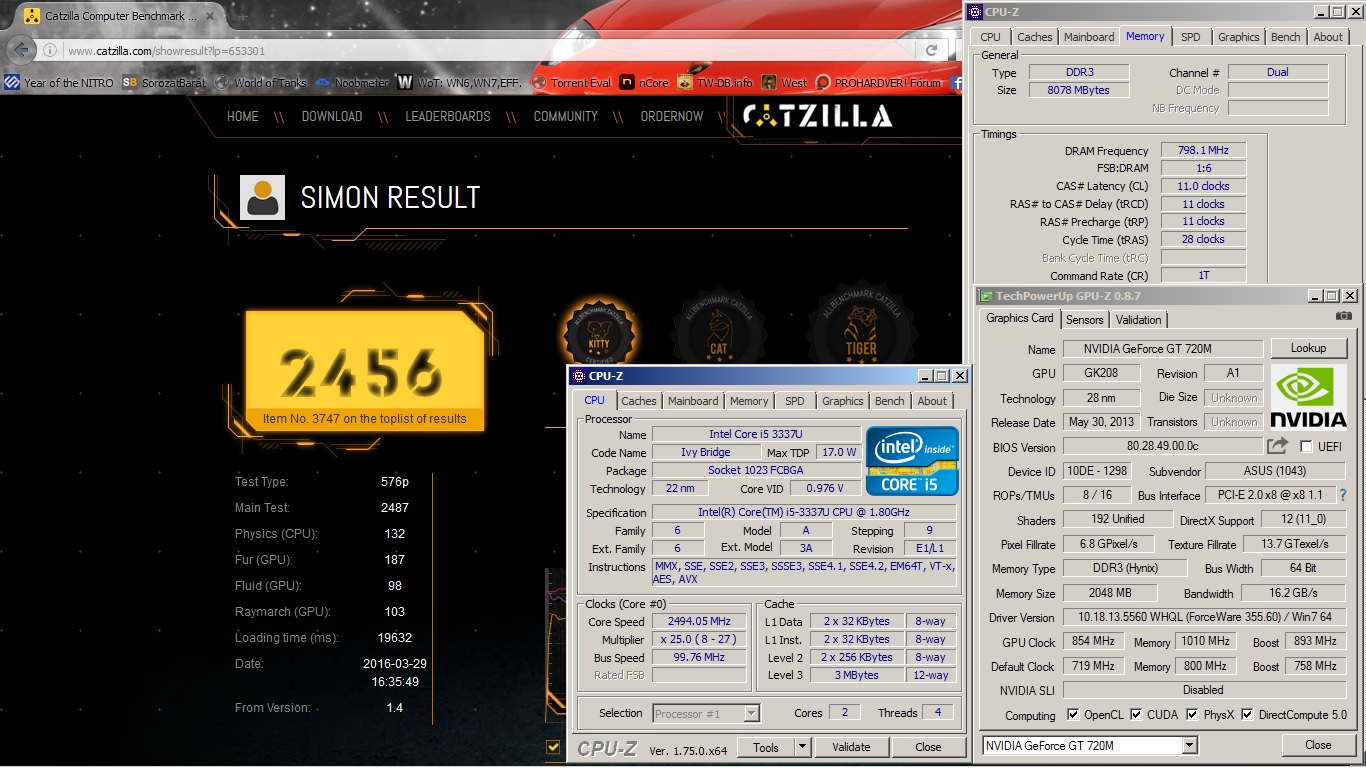Click the Lookup button in GPU-Z
Screen dimensions: 1366x768
click(1308, 348)
